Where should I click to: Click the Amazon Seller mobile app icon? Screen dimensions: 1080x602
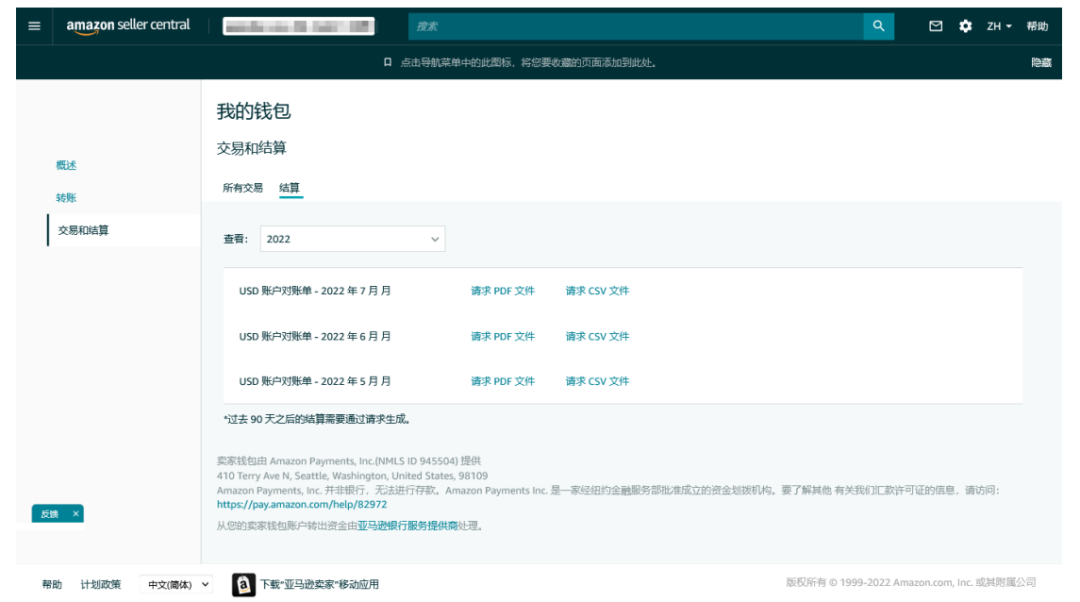click(x=243, y=585)
